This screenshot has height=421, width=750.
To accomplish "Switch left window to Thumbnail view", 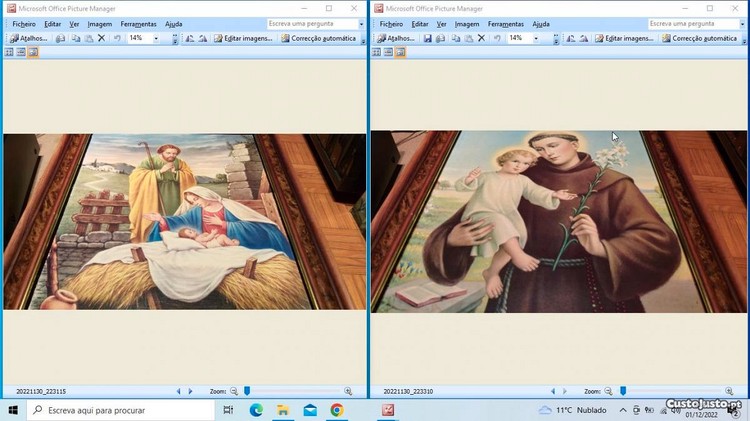I will (x=9, y=52).
